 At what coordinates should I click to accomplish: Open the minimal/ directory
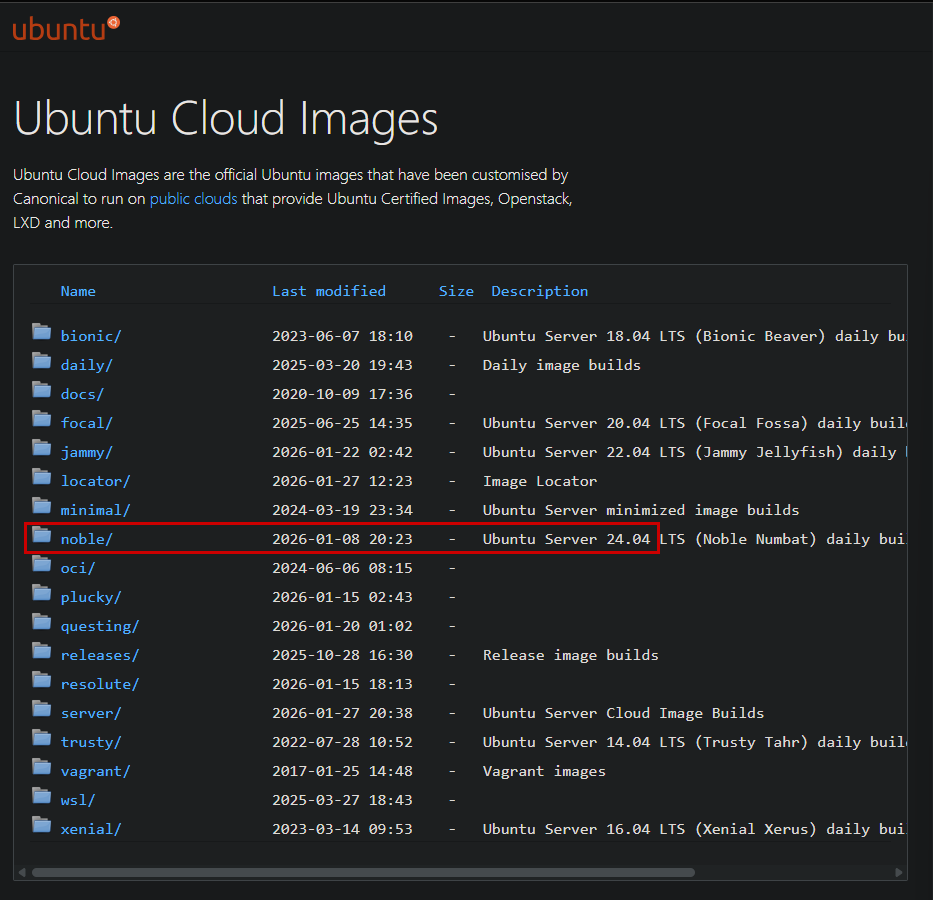[95, 509]
